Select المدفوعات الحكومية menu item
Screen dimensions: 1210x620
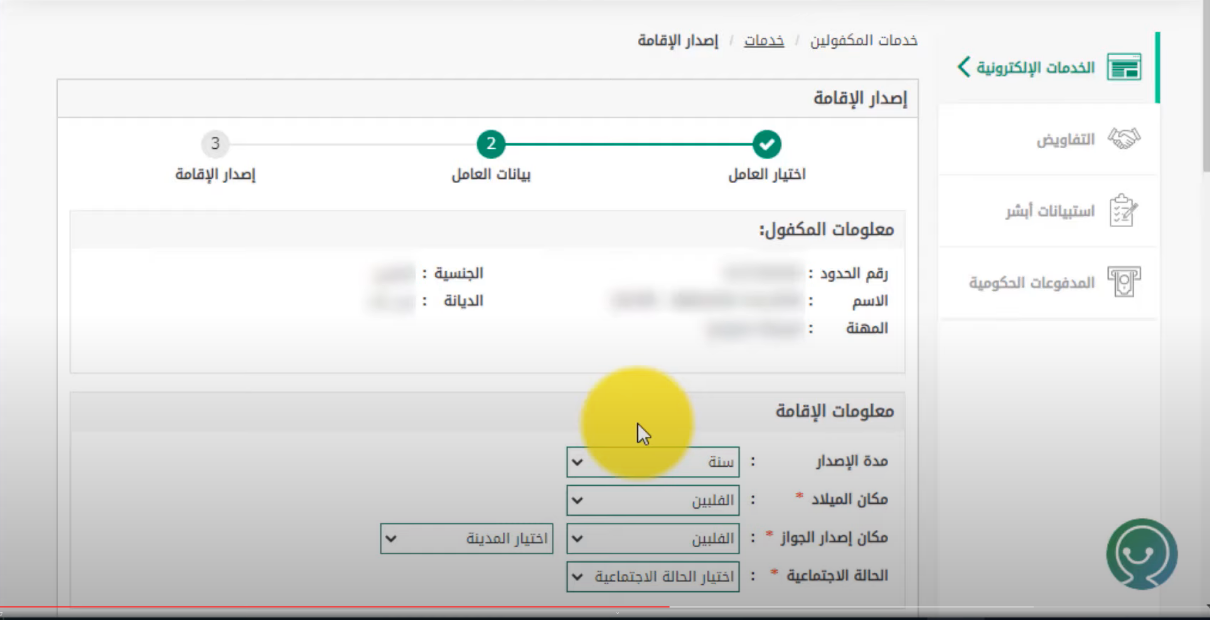(x=1048, y=283)
